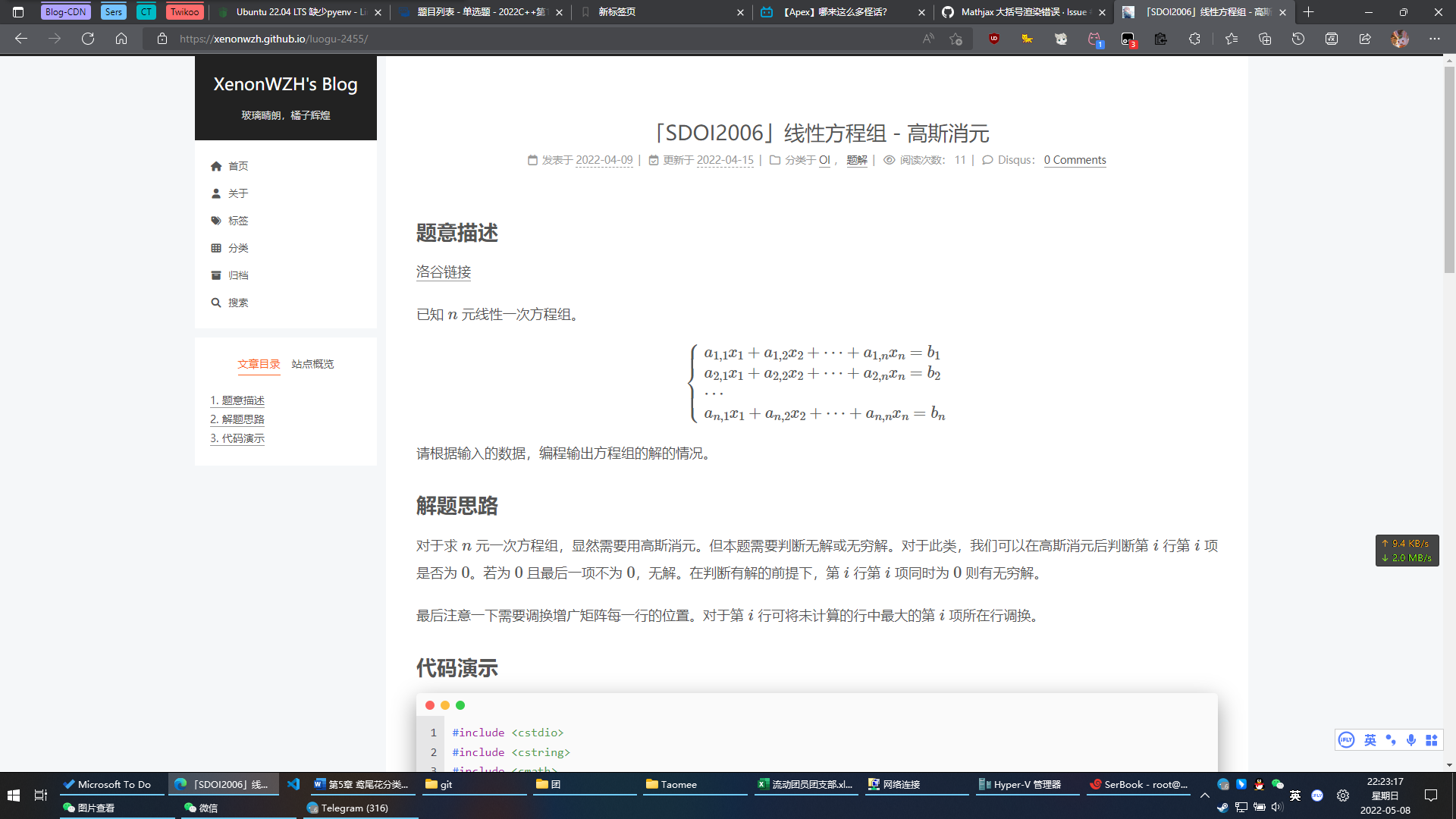The image size is (1456, 819).
Task: Toggle the favorites star for this page
Action: point(955,38)
